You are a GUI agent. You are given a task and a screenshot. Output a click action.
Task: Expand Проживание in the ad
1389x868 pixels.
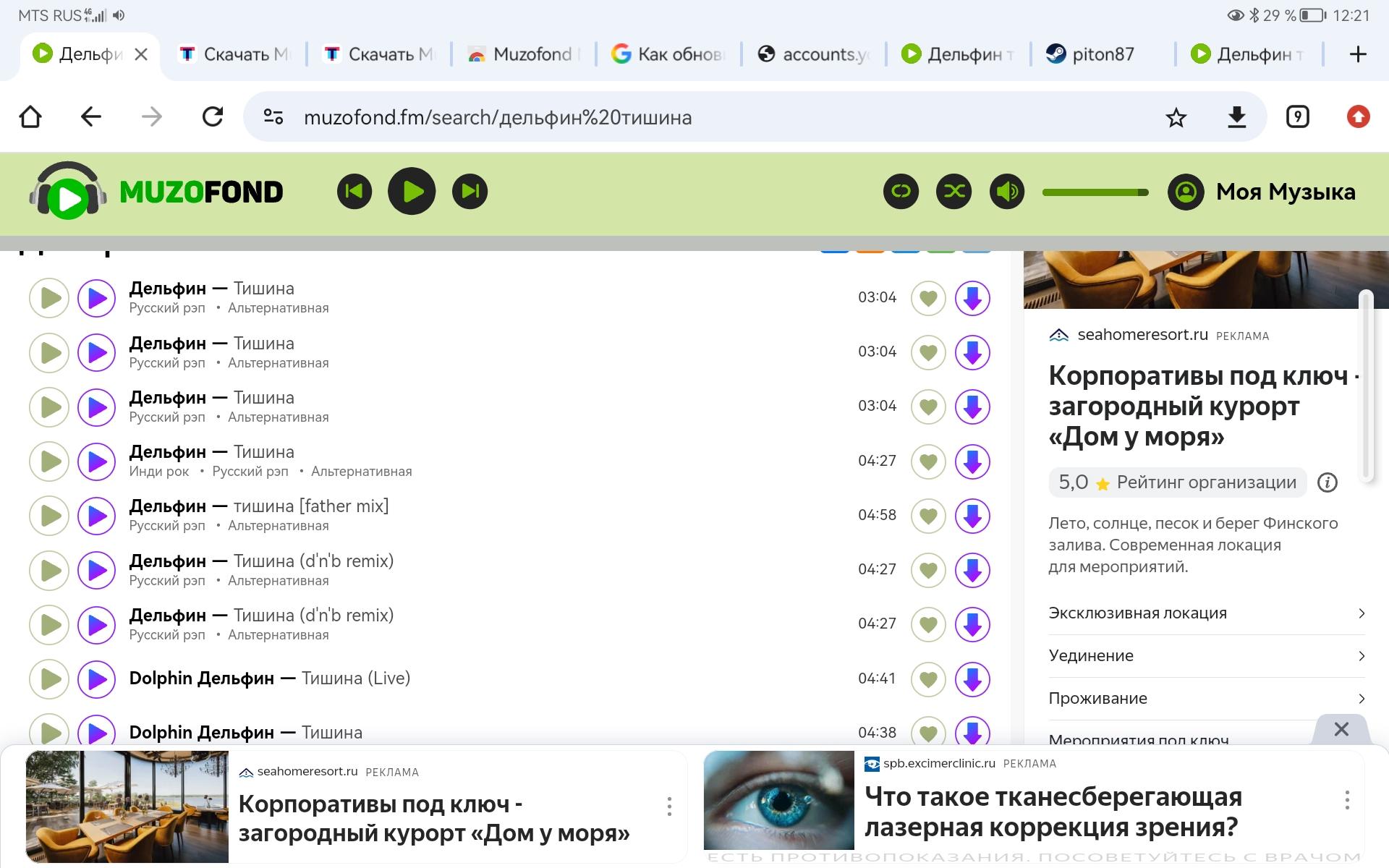point(1207,699)
